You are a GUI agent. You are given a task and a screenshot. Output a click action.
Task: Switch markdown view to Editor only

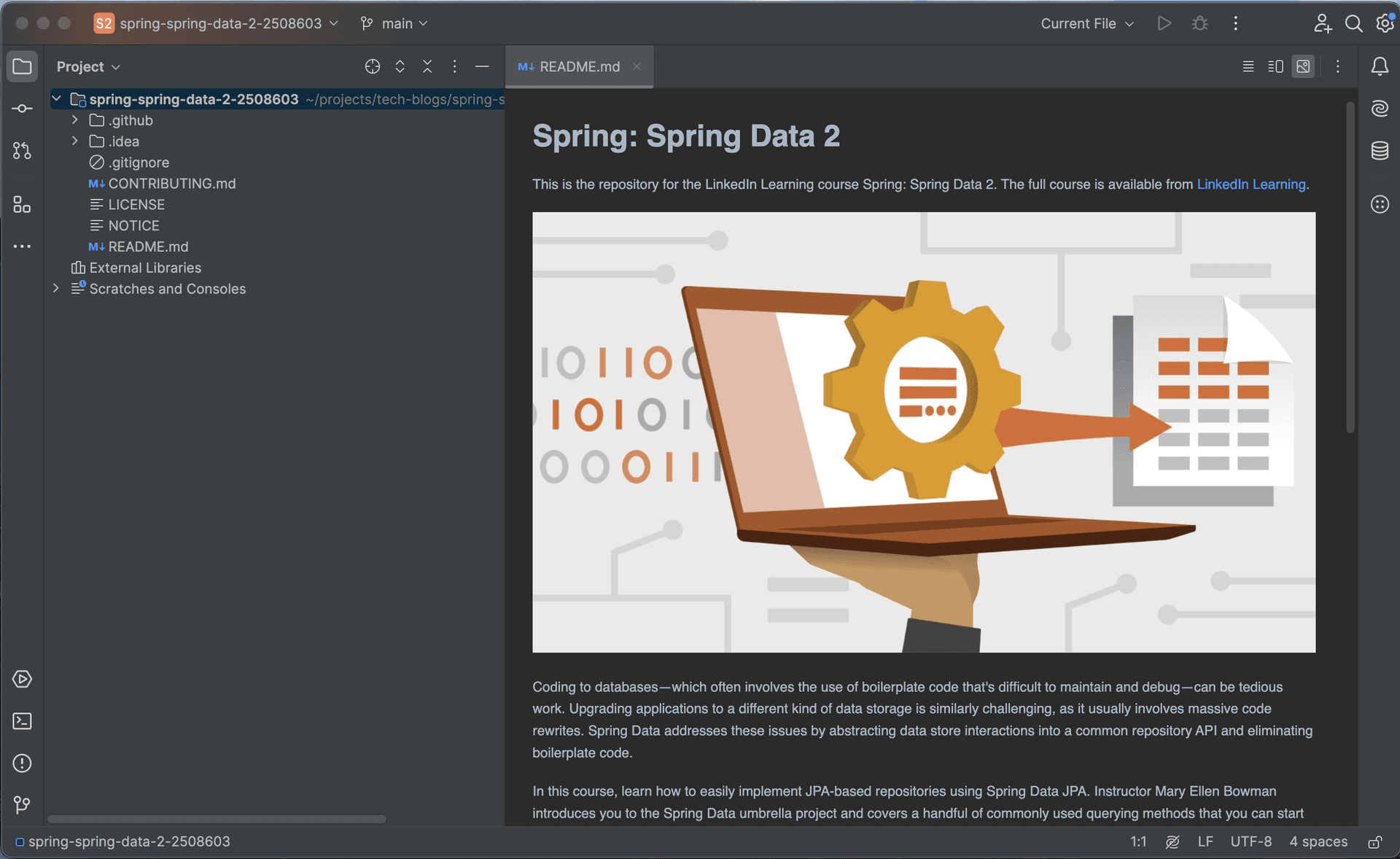(x=1248, y=66)
